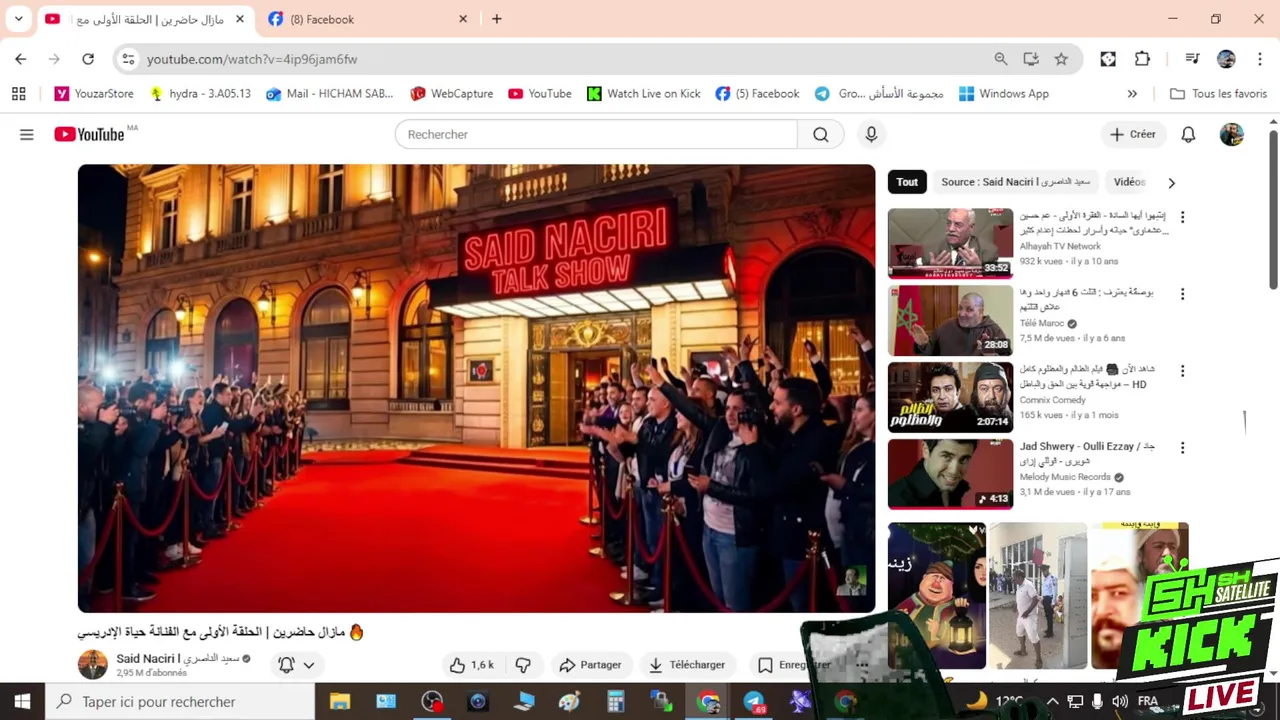This screenshot has height=720, width=1280.
Task: View site information icon in address bar
Action: click(128, 59)
